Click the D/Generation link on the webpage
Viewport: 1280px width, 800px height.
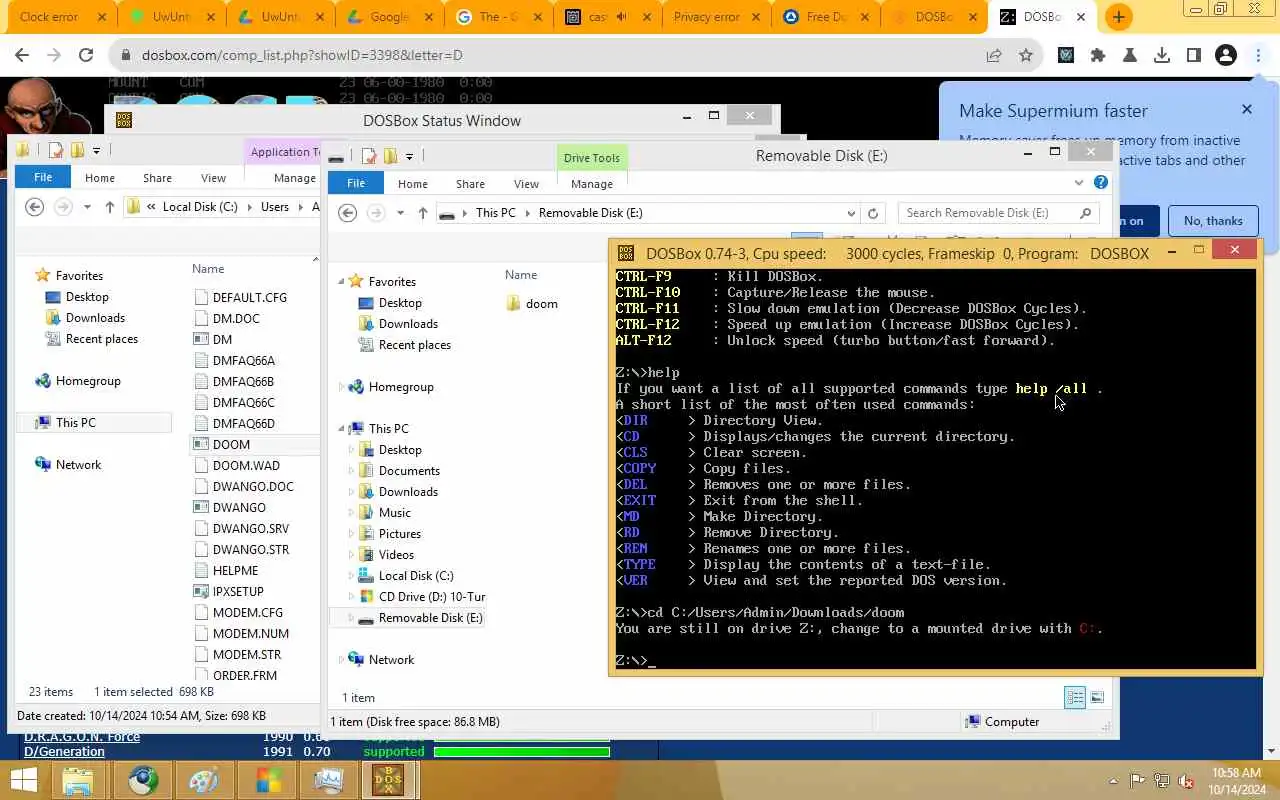click(x=64, y=752)
